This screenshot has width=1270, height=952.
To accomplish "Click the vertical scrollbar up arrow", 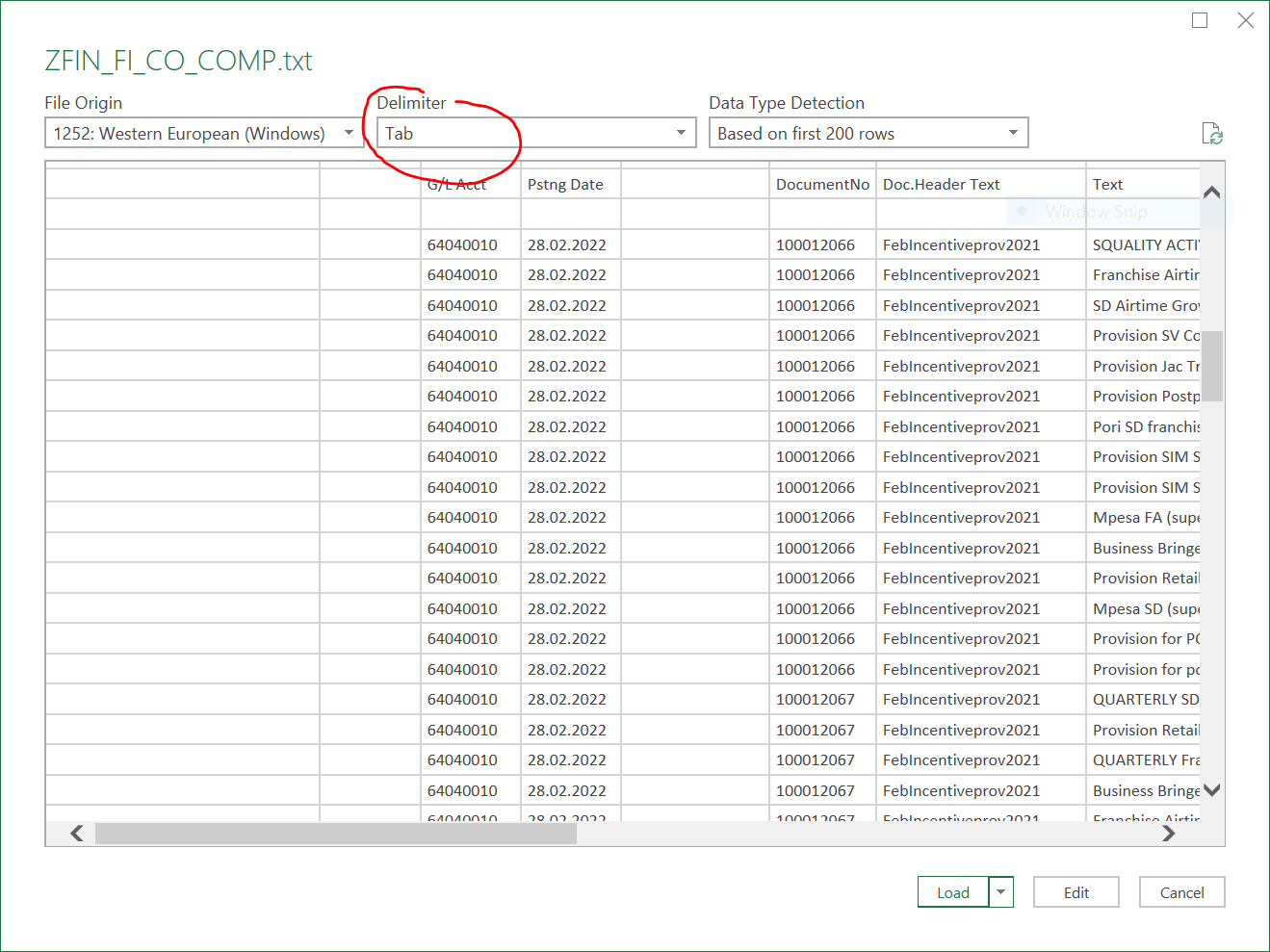I will click(1212, 193).
